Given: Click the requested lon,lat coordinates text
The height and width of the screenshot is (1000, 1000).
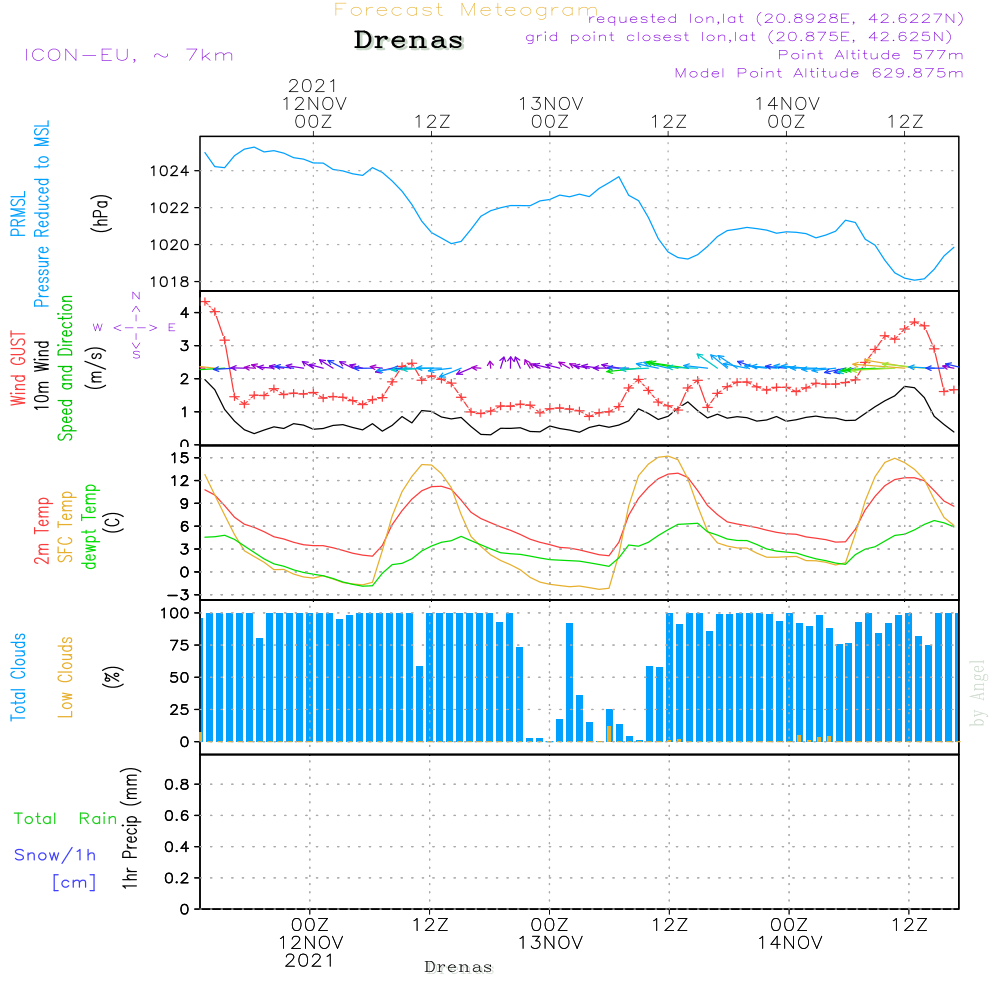Looking at the screenshot, I should pyautogui.click(x=776, y=18).
